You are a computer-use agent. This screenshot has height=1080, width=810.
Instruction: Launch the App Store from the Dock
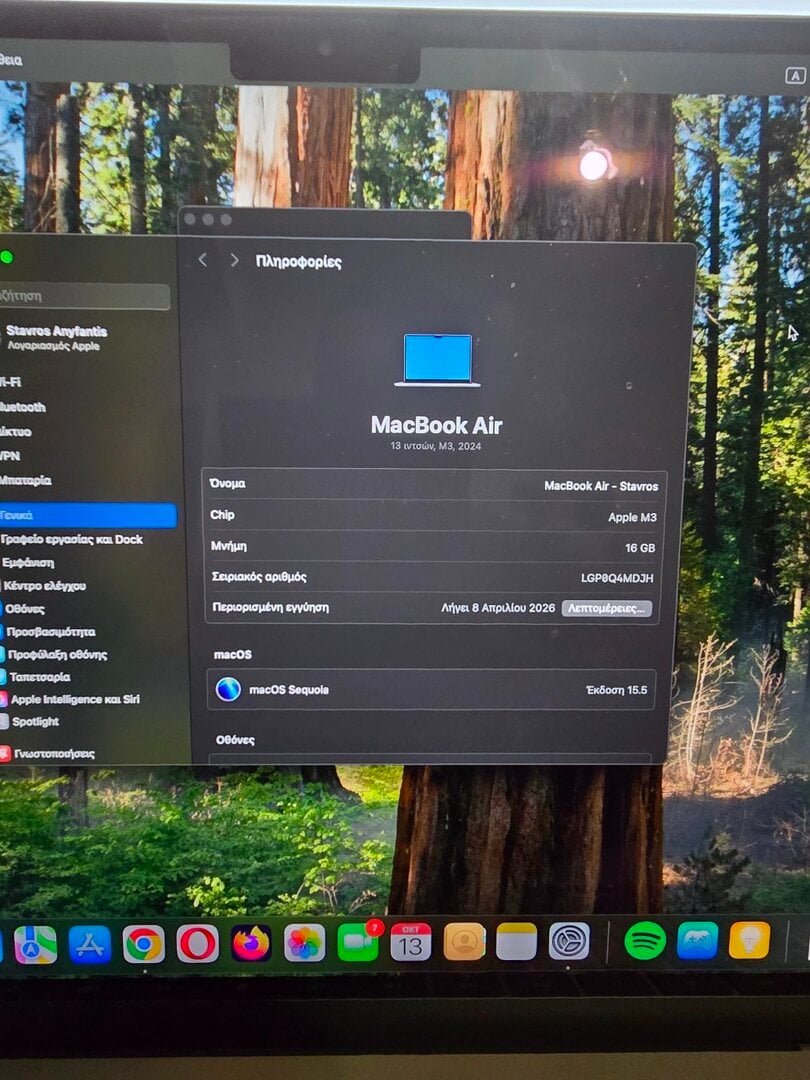[x=90, y=944]
